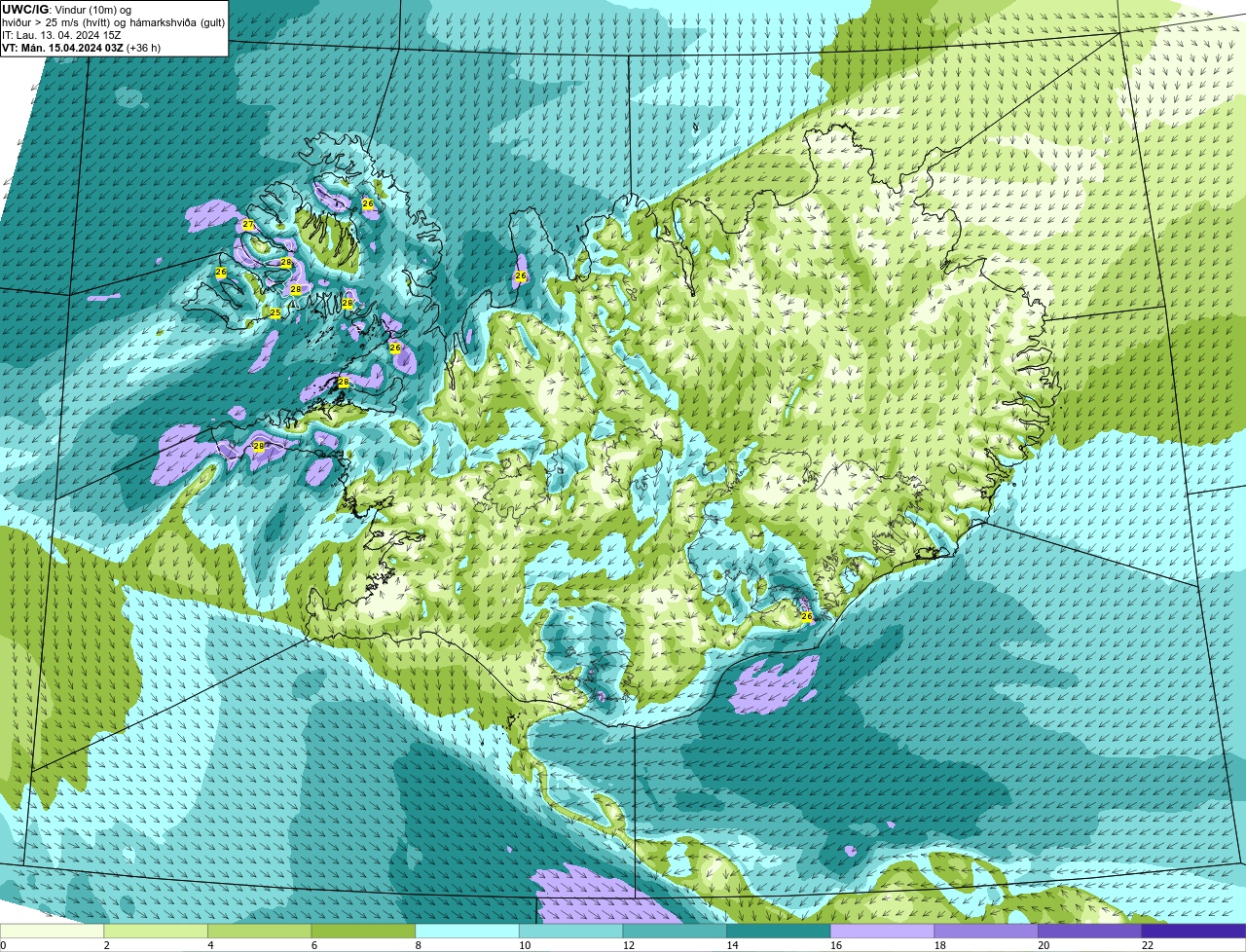
Task: Click the legend scale value "6"
Action: (313, 945)
